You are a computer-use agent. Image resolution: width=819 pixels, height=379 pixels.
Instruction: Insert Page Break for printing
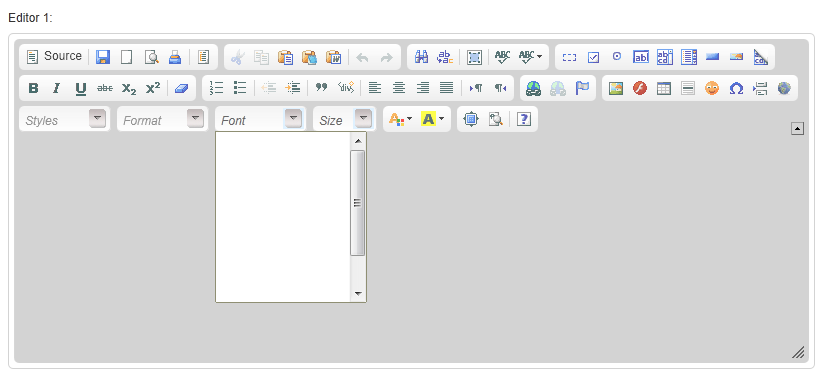[x=760, y=88]
